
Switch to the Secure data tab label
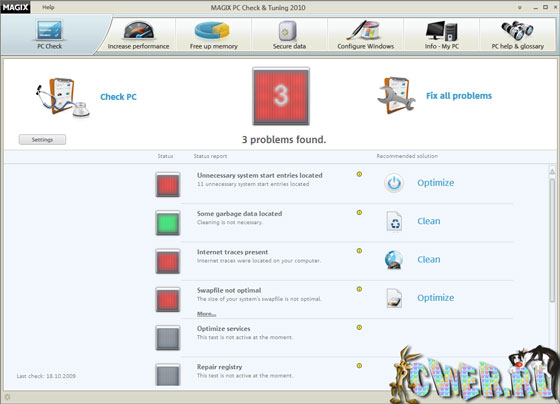[289, 46]
